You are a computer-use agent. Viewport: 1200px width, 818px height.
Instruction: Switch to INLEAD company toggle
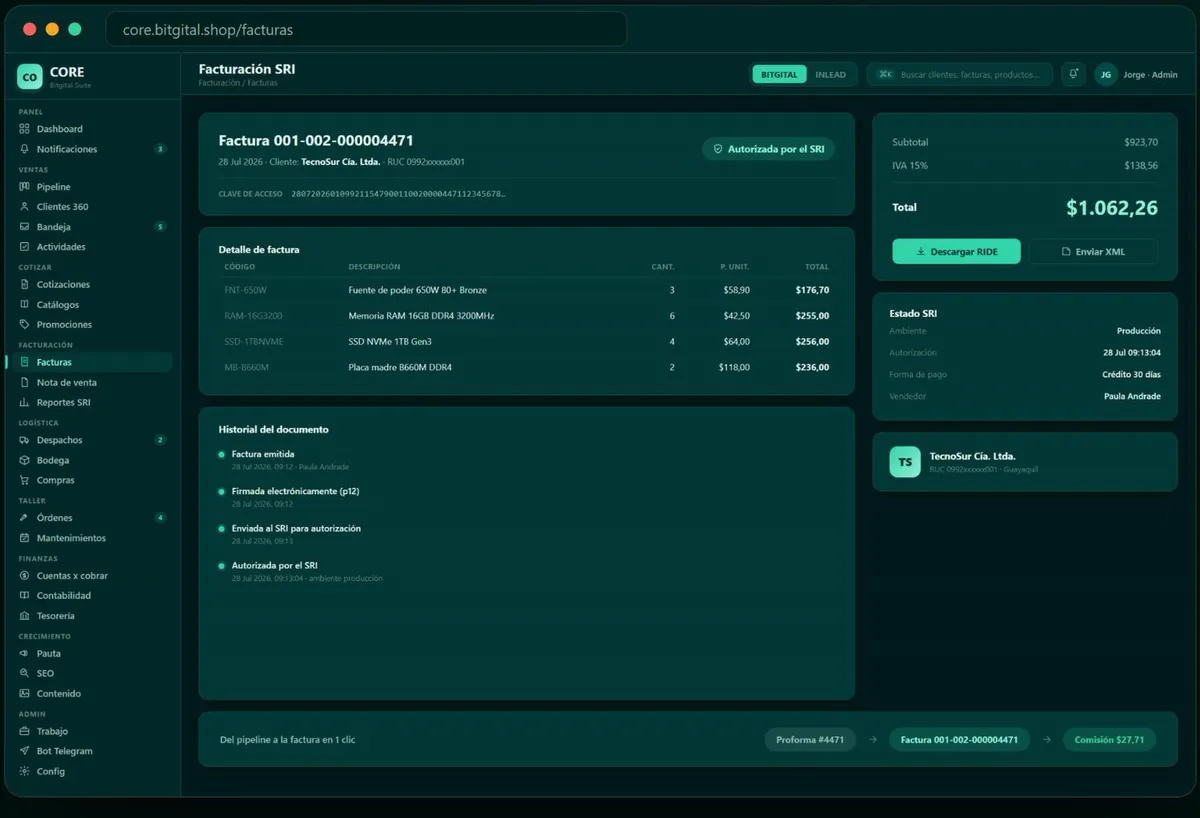pyautogui.click(x=830, y=74)
